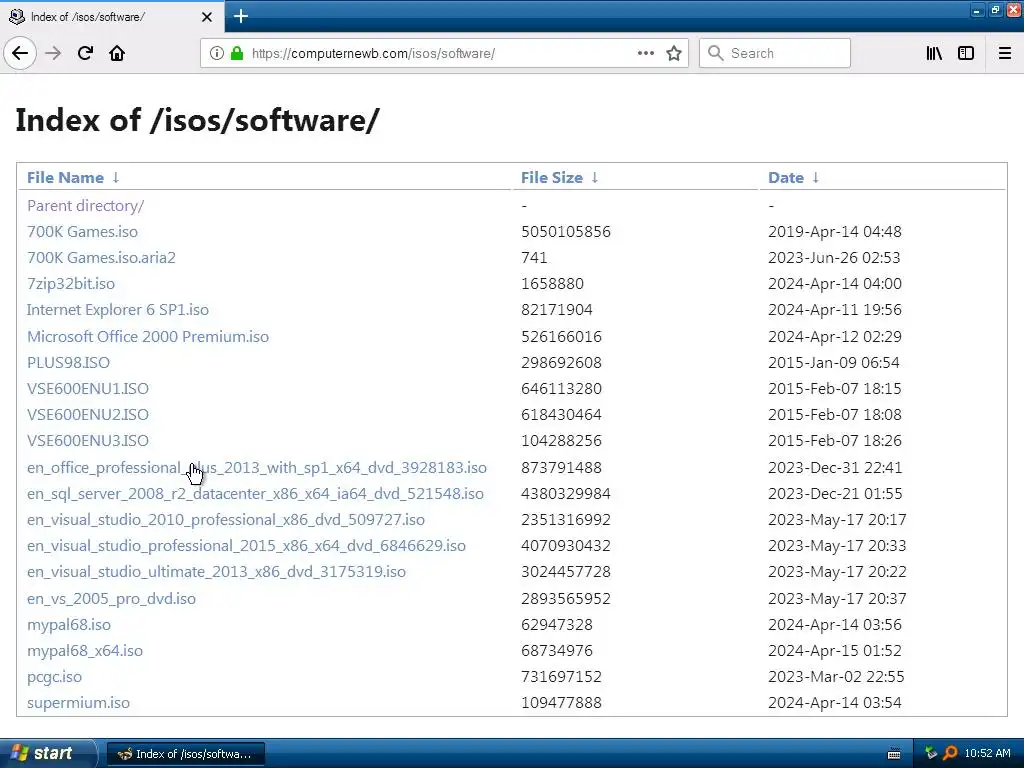Select file size value 109477888
Image resolution: width=1024 pixels, height=768 pixels.
(x=561, y=703)
